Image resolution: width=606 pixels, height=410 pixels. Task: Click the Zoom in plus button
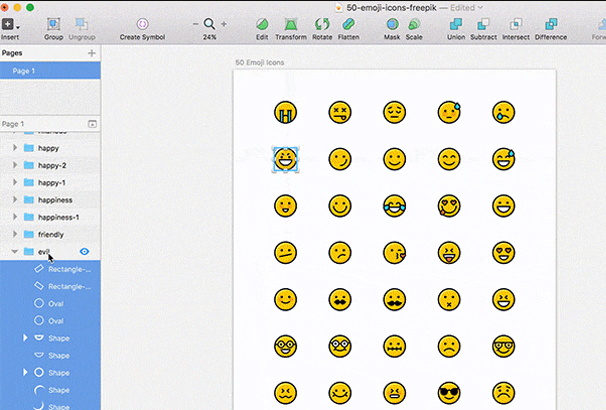223,23
